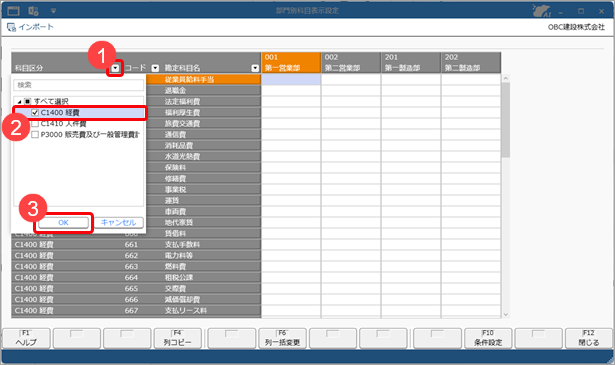The image size is (615, 365).
Task: Select the 事業税 account row
Action: [204, 189]
